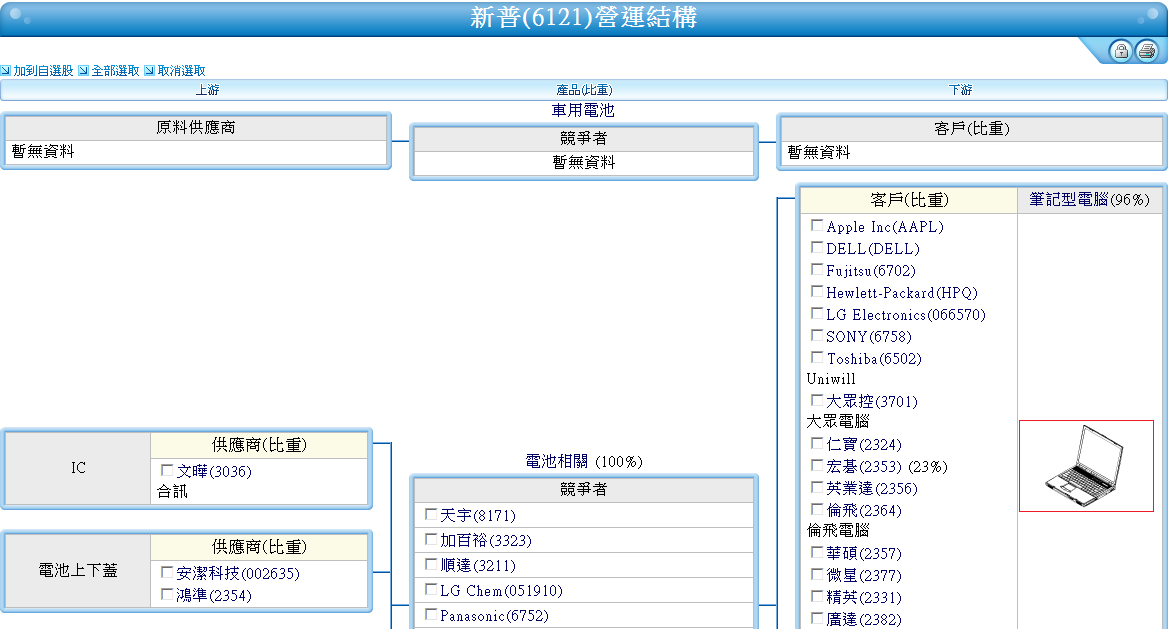Tick the 廣達(2382) checkbox
Image resolution: width=1170 pixels, height=629 pixels.
click(x=817, y=618)
